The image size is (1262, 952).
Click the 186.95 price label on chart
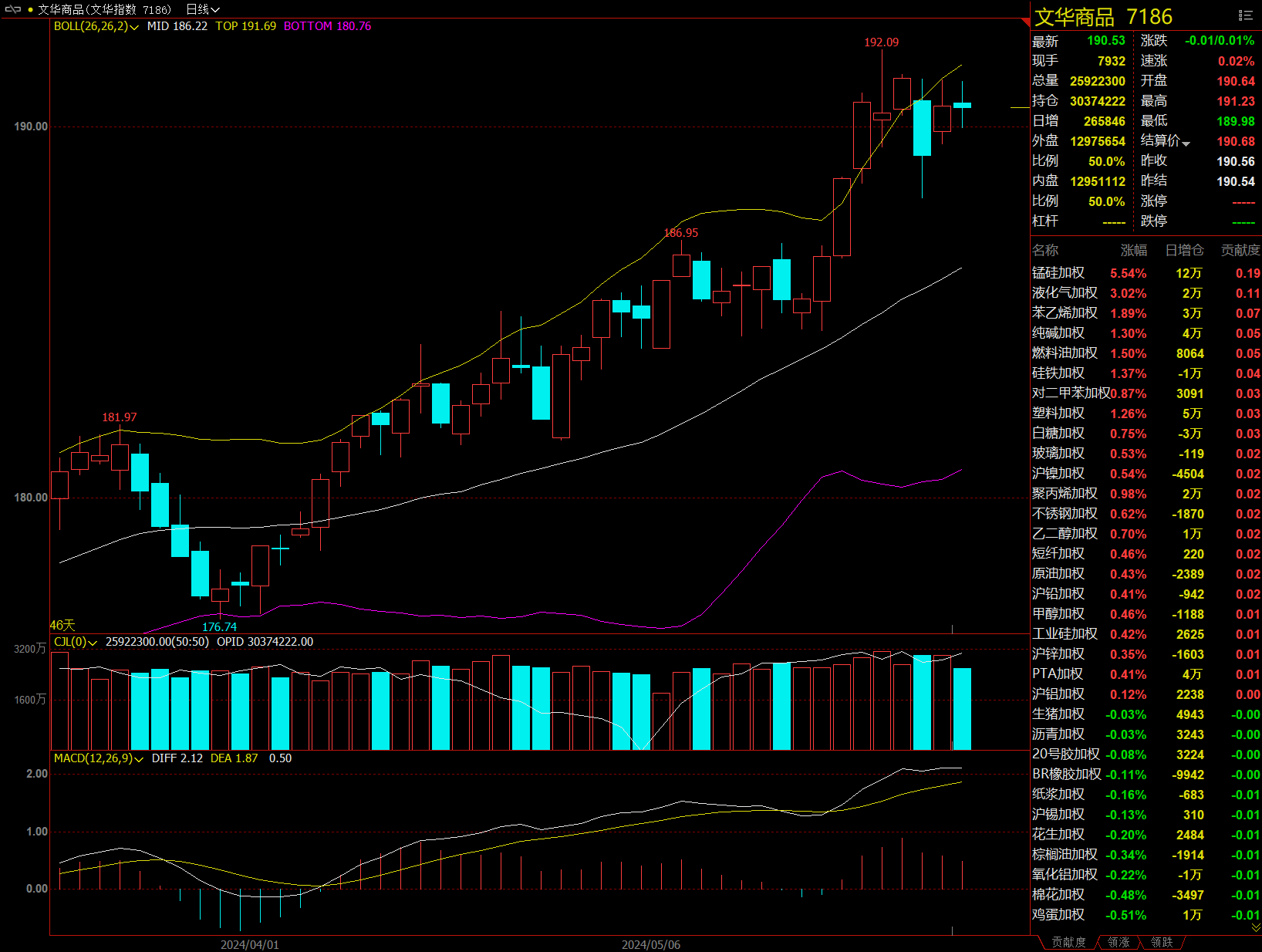(681, 233)
